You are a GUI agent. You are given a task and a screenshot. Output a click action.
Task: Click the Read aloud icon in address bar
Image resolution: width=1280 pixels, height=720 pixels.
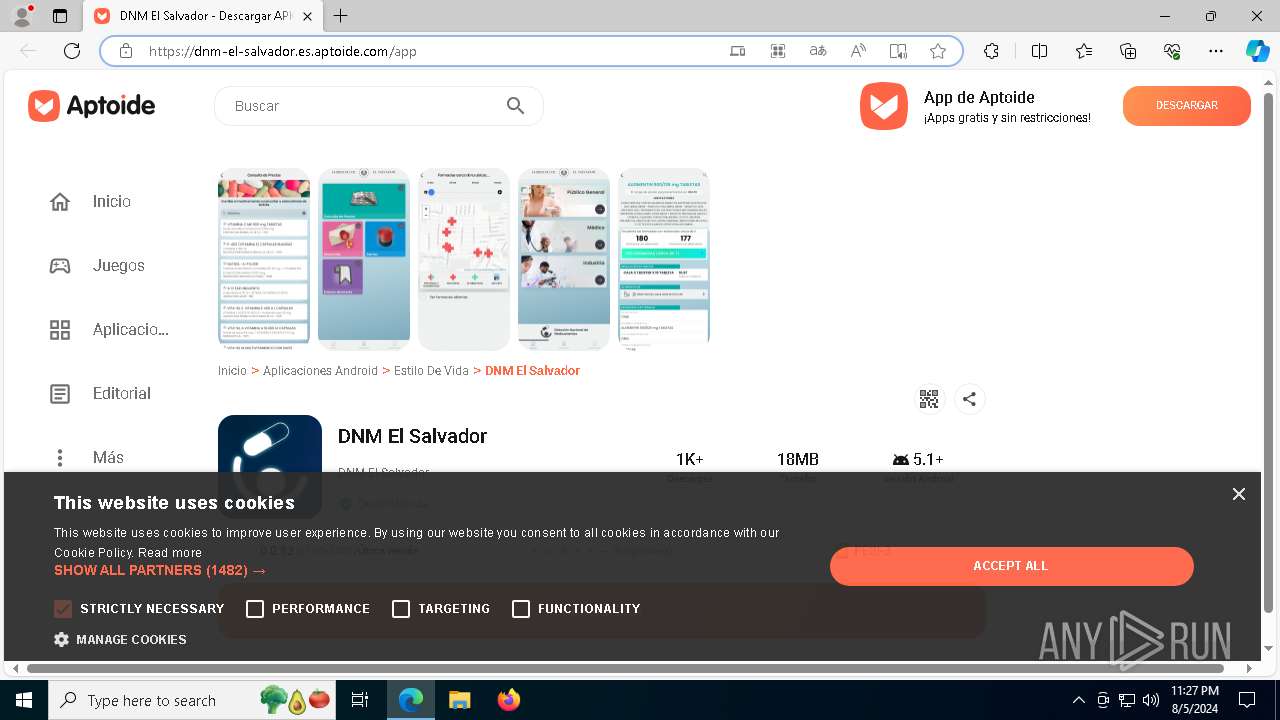[858, 51]
